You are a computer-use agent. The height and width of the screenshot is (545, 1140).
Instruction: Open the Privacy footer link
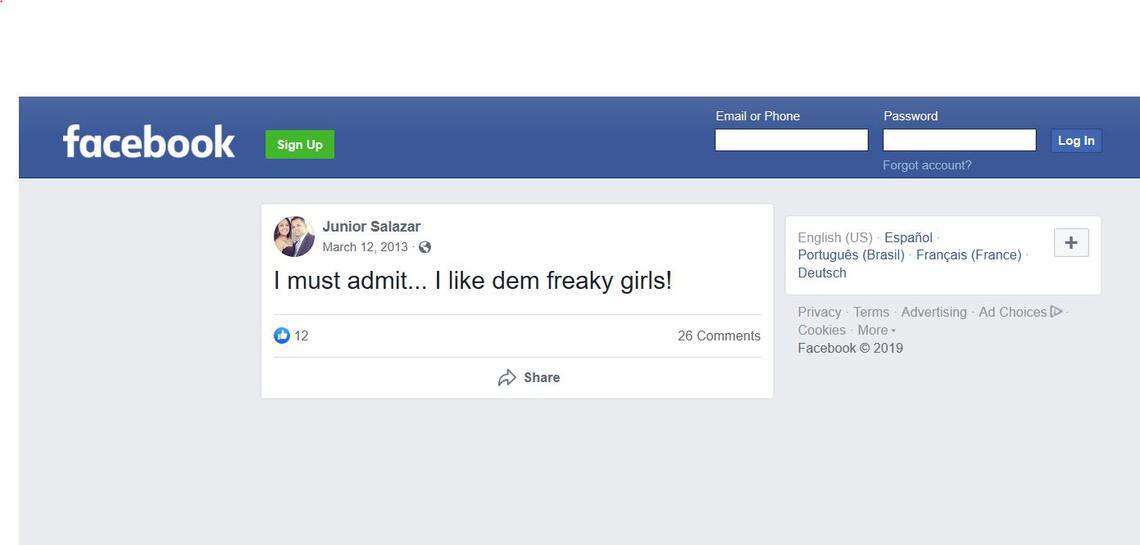819,312
